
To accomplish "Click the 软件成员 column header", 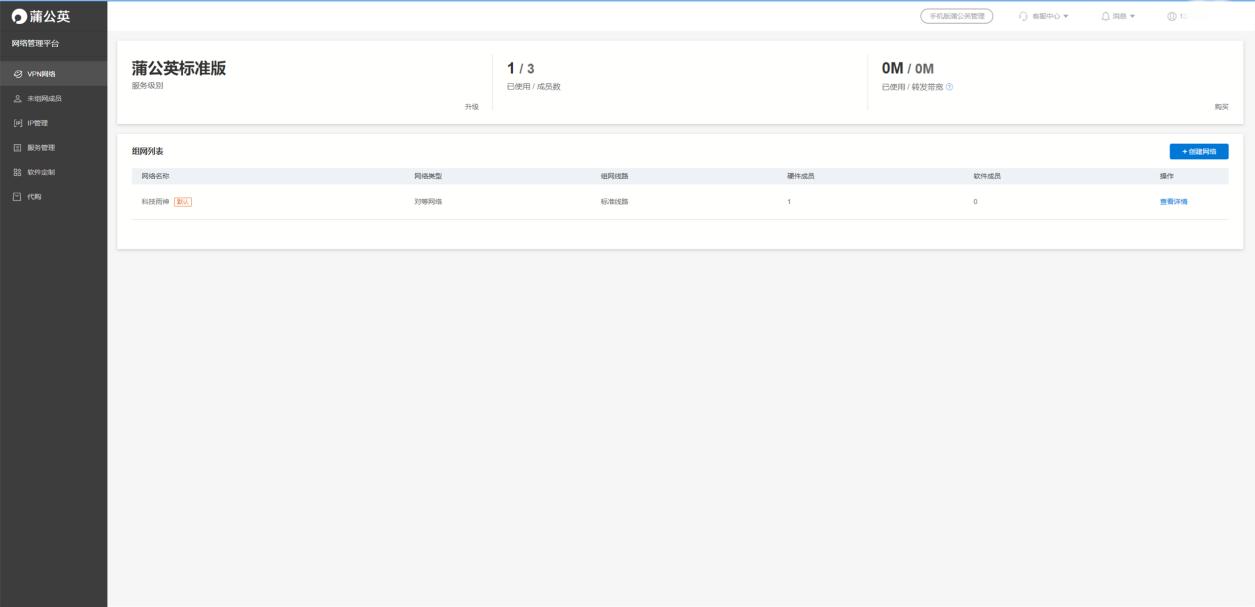I will click(987, 176).
